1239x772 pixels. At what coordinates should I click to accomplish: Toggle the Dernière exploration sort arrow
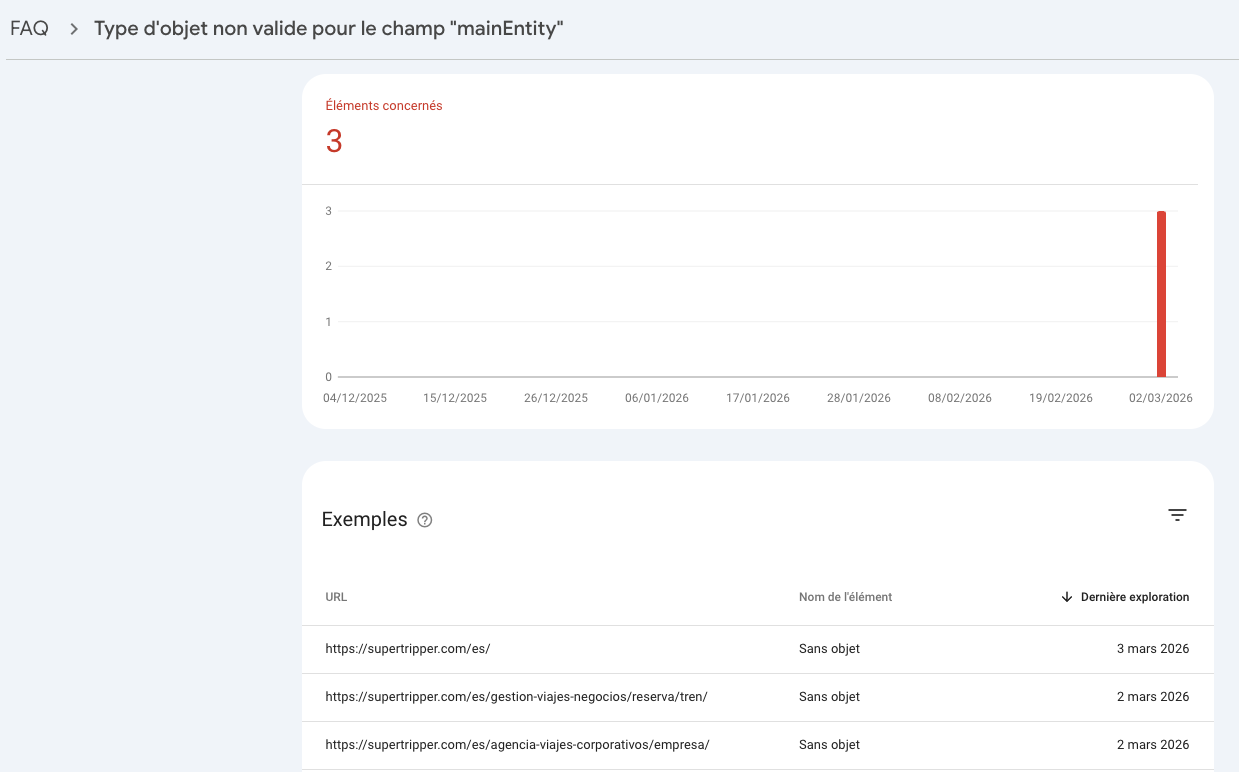pos(1067,597)
